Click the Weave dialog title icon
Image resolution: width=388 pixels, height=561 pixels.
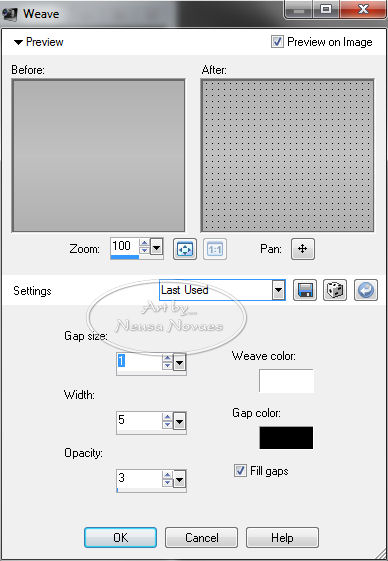[x=10, y=14]
